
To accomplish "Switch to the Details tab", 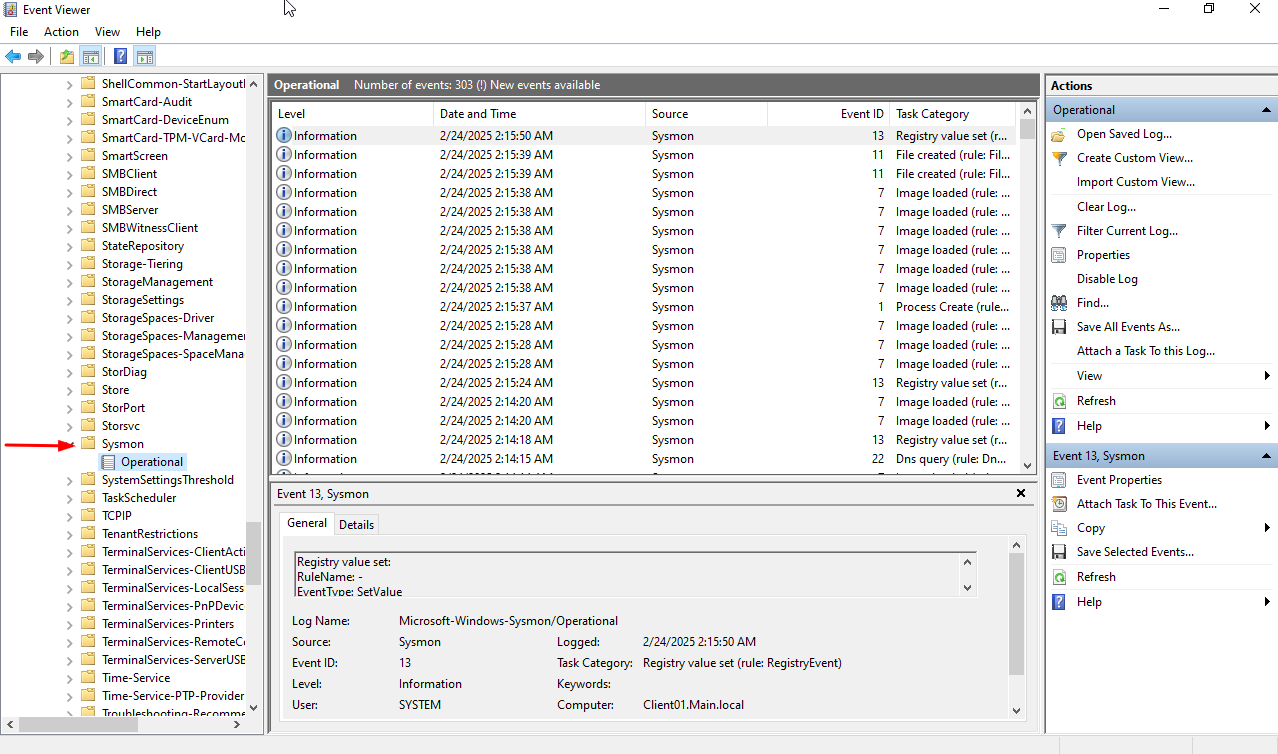I will 356,524.
